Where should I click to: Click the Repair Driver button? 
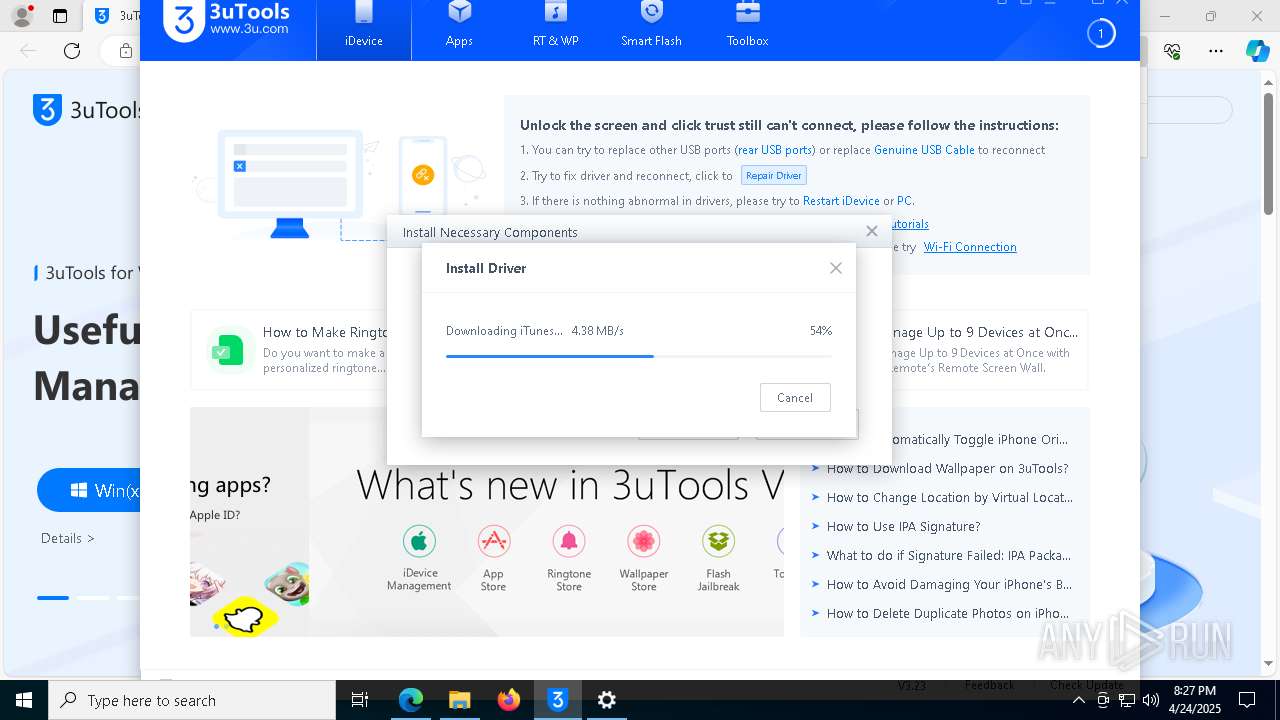tap(774, 175)
